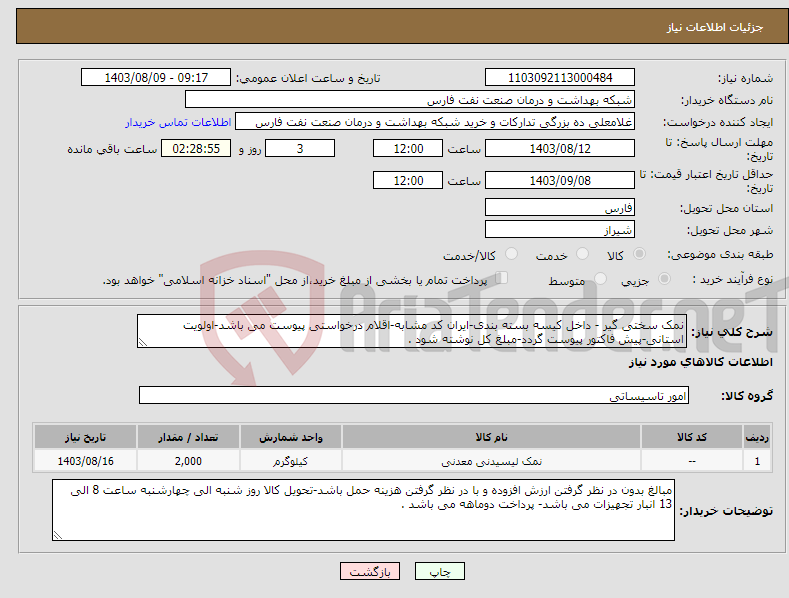Click the شماره نیاز number field
This screenshot has width=789, height=598.
pos(560,78)
